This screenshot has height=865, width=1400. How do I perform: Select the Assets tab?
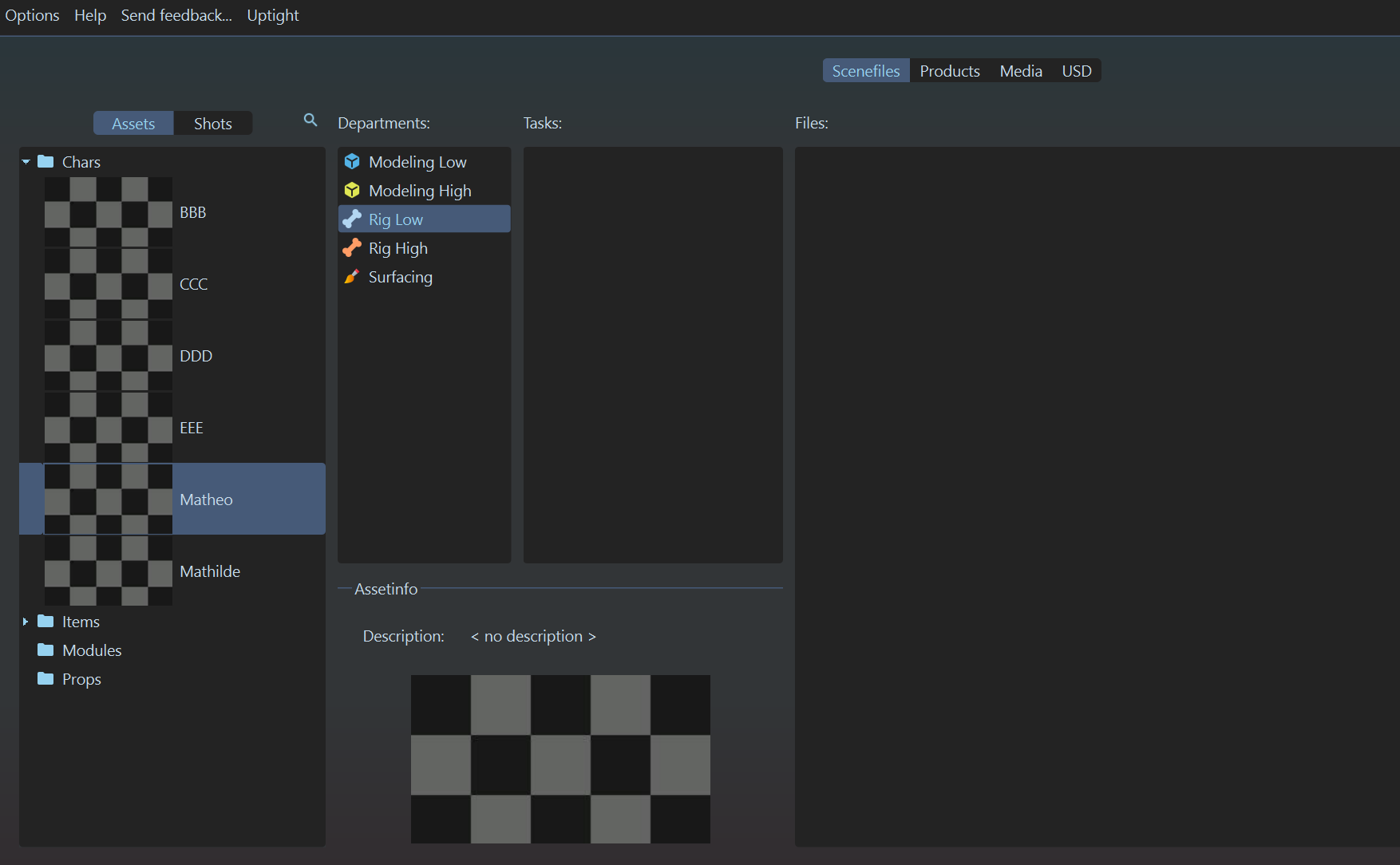[x=133, y=124]
